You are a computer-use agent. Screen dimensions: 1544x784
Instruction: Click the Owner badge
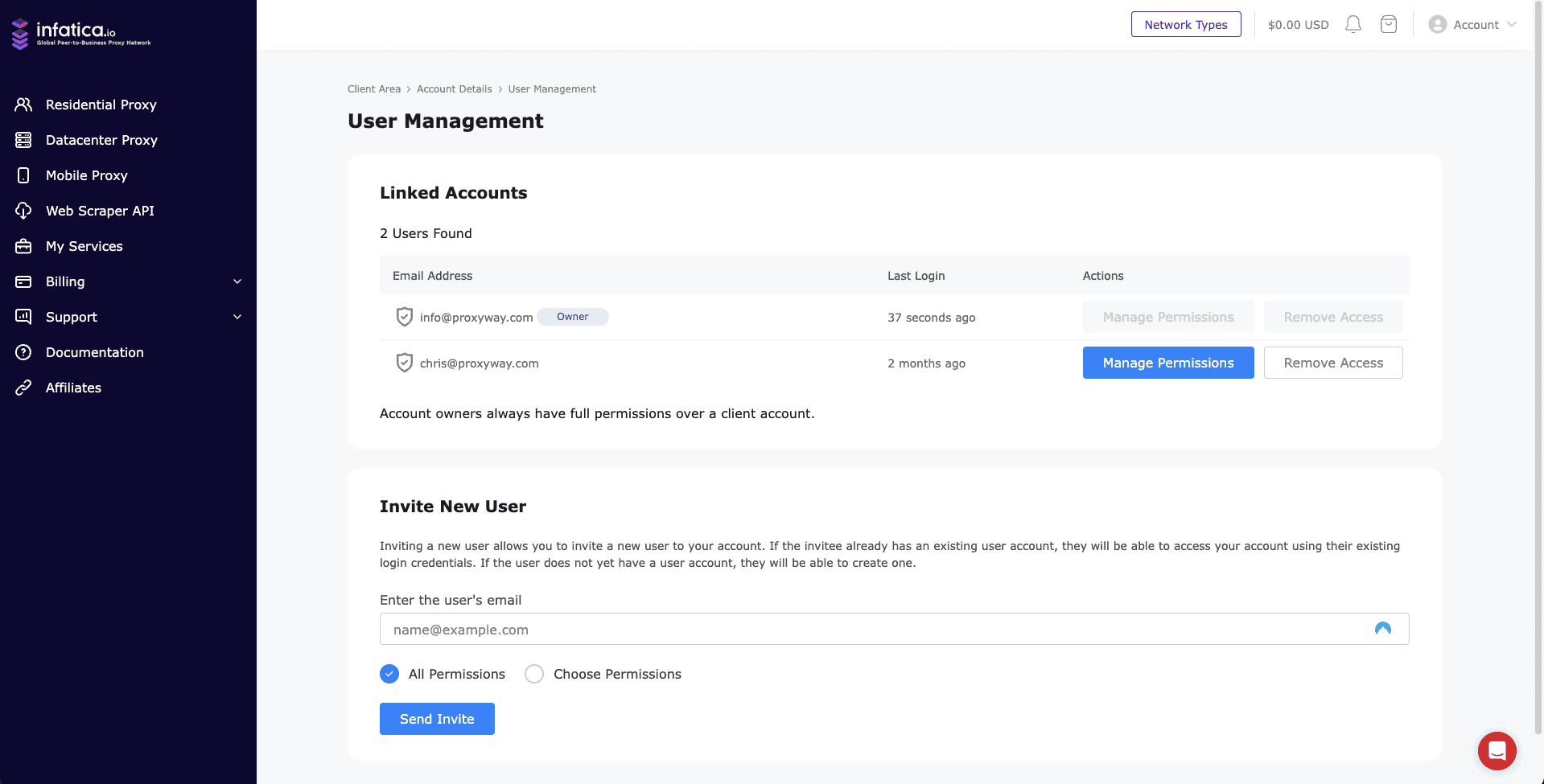tap(573, 317)
